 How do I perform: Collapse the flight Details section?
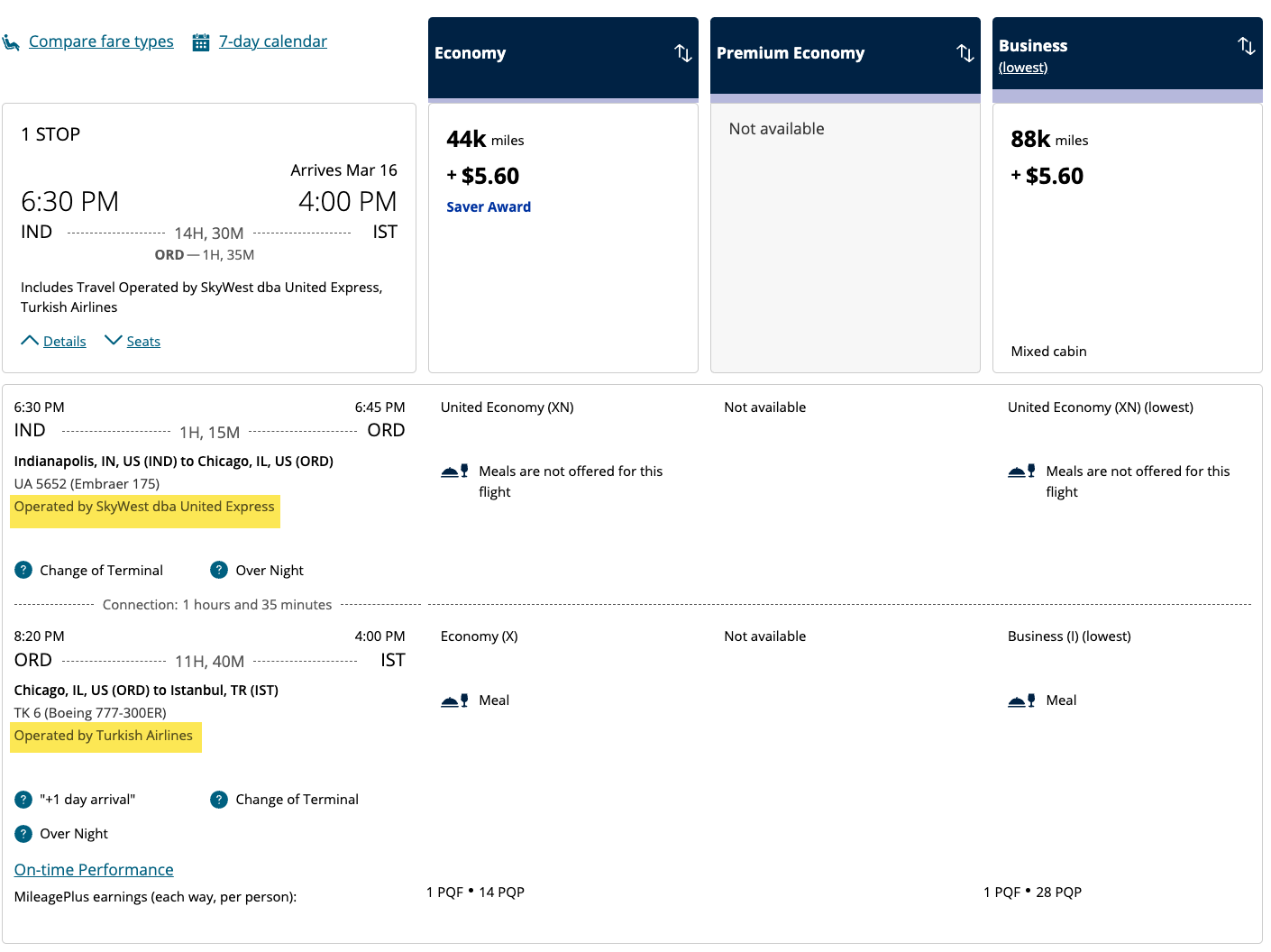click(x=53, y=341)
